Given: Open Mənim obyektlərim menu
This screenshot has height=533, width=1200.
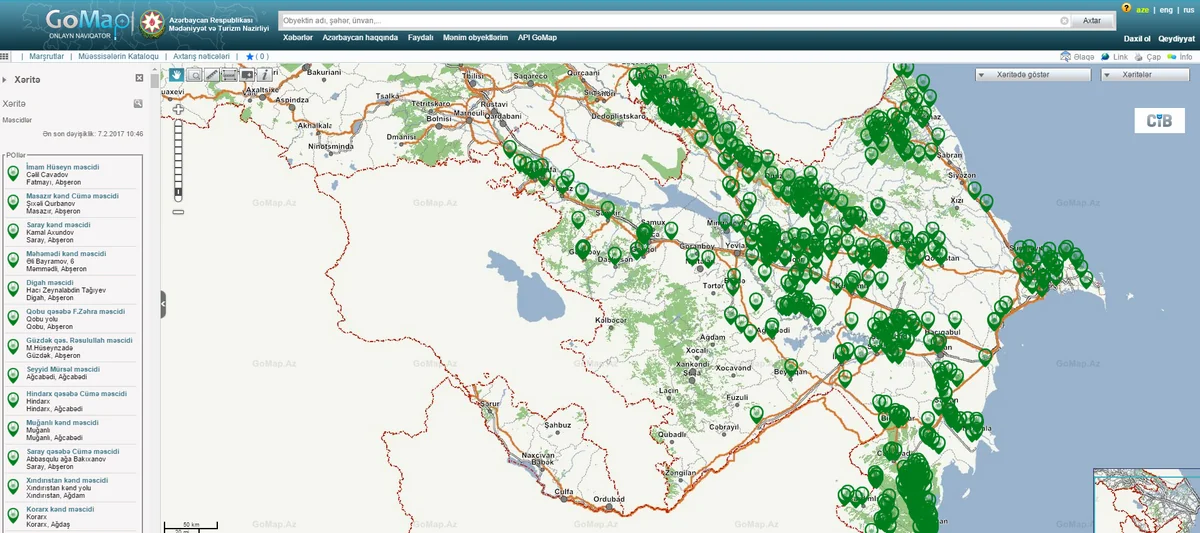Looking at the screenshot, I should tap(475, 38).
